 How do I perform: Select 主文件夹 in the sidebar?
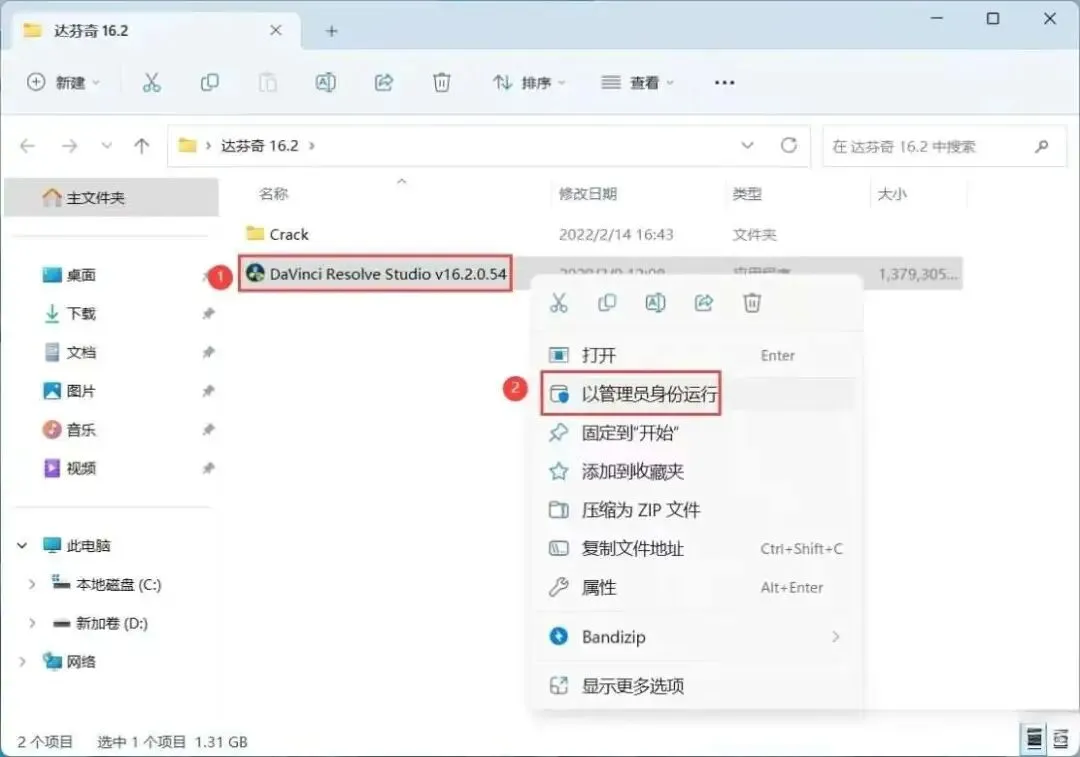pos(112,198)
